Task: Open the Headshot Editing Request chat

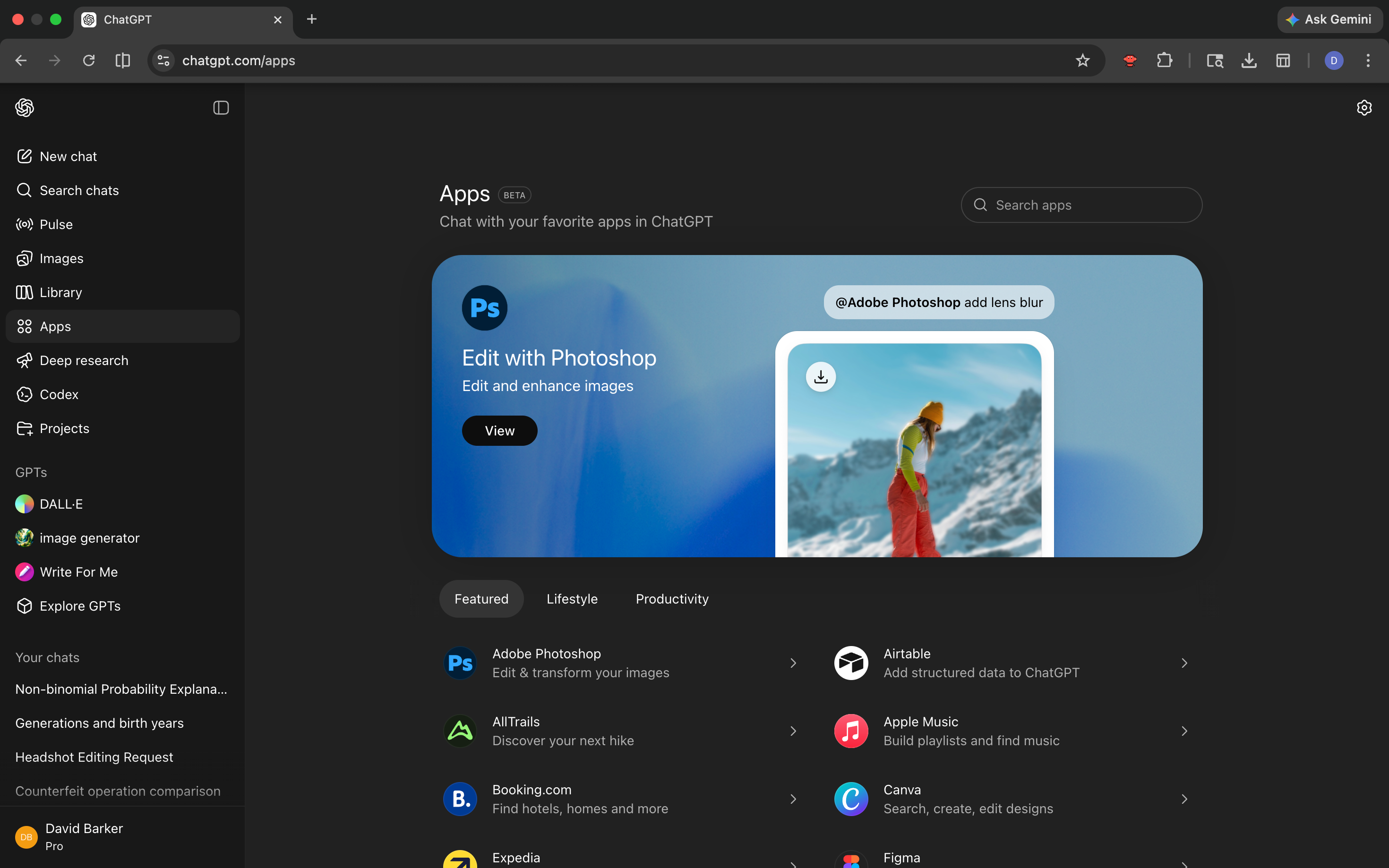Action: point(122,757)
